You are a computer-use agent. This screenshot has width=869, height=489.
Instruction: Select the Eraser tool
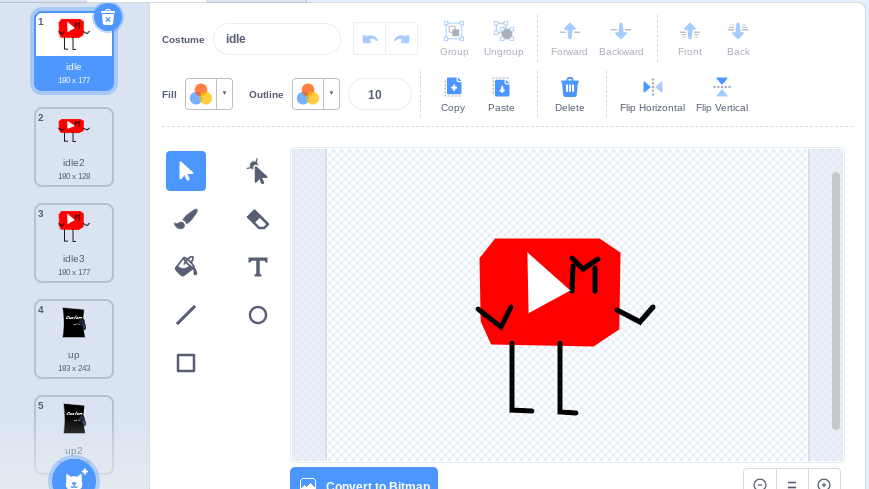tap(258, 219)
